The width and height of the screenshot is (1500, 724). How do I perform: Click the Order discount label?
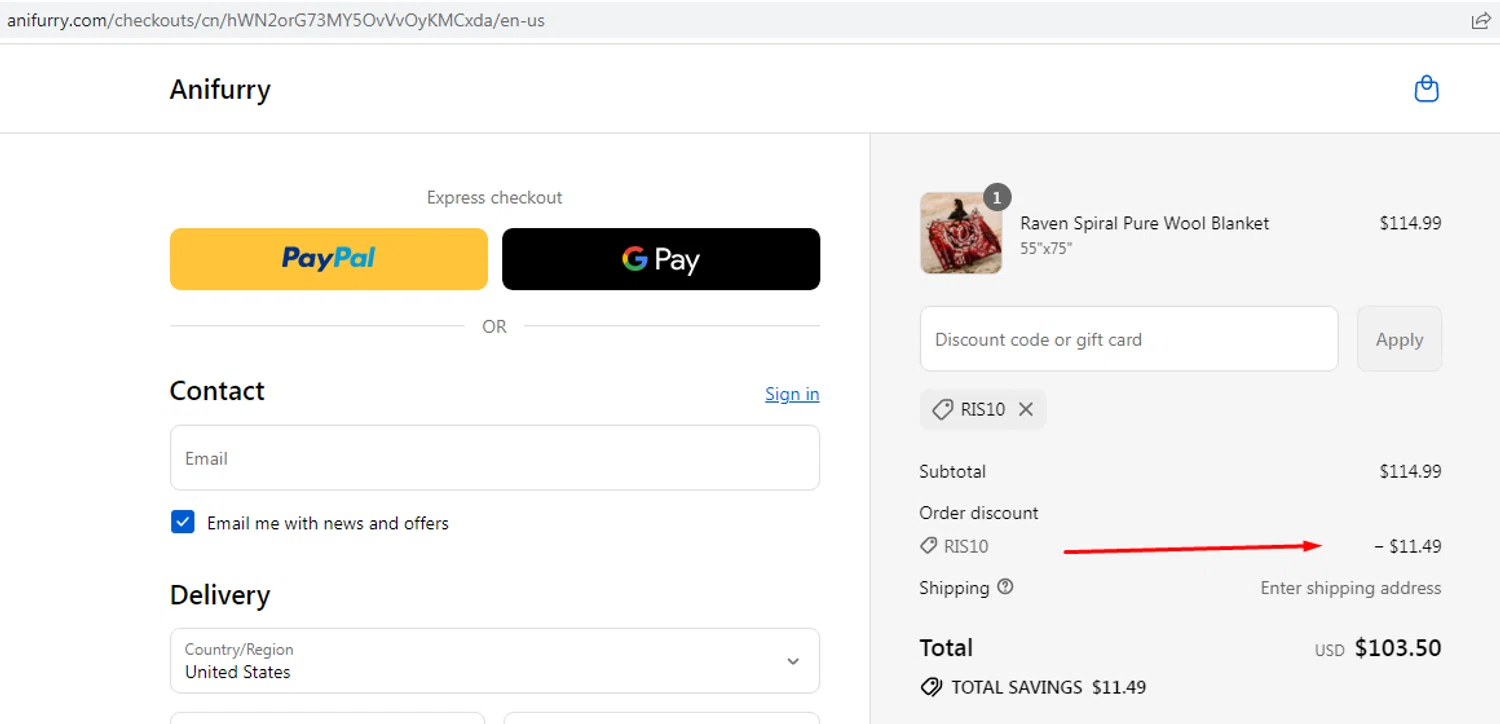pos(979,513)
